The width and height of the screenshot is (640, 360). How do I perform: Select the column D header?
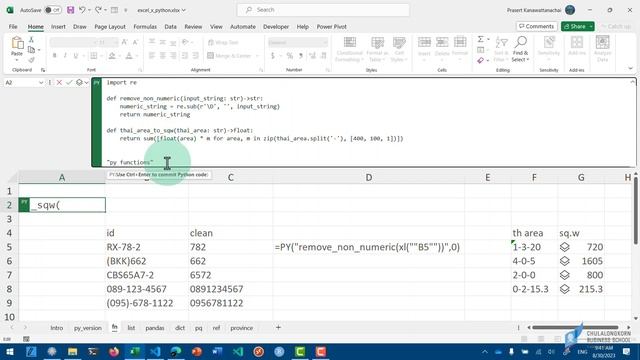368,178
